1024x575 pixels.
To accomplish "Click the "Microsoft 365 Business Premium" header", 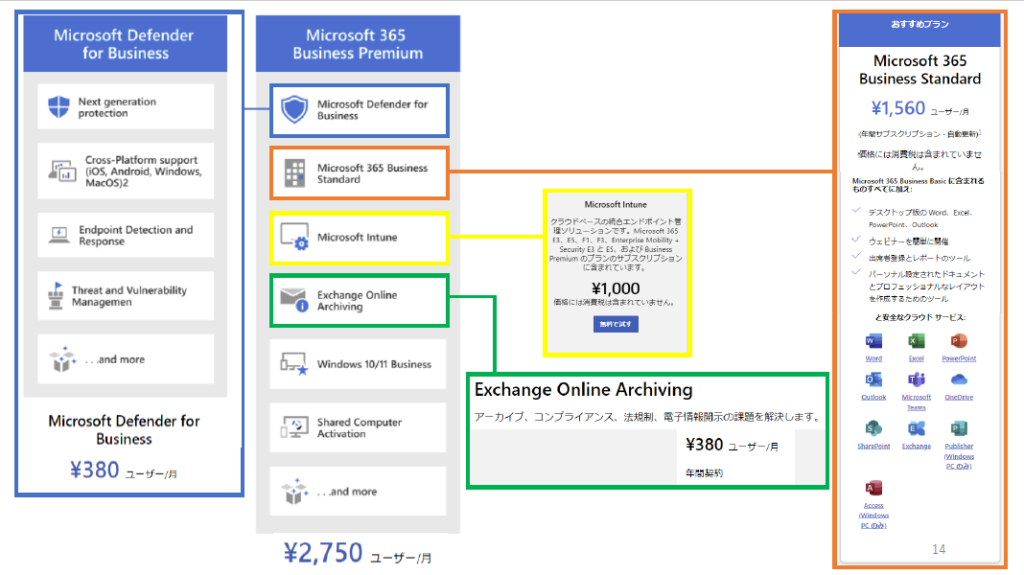I will (357, 44).
